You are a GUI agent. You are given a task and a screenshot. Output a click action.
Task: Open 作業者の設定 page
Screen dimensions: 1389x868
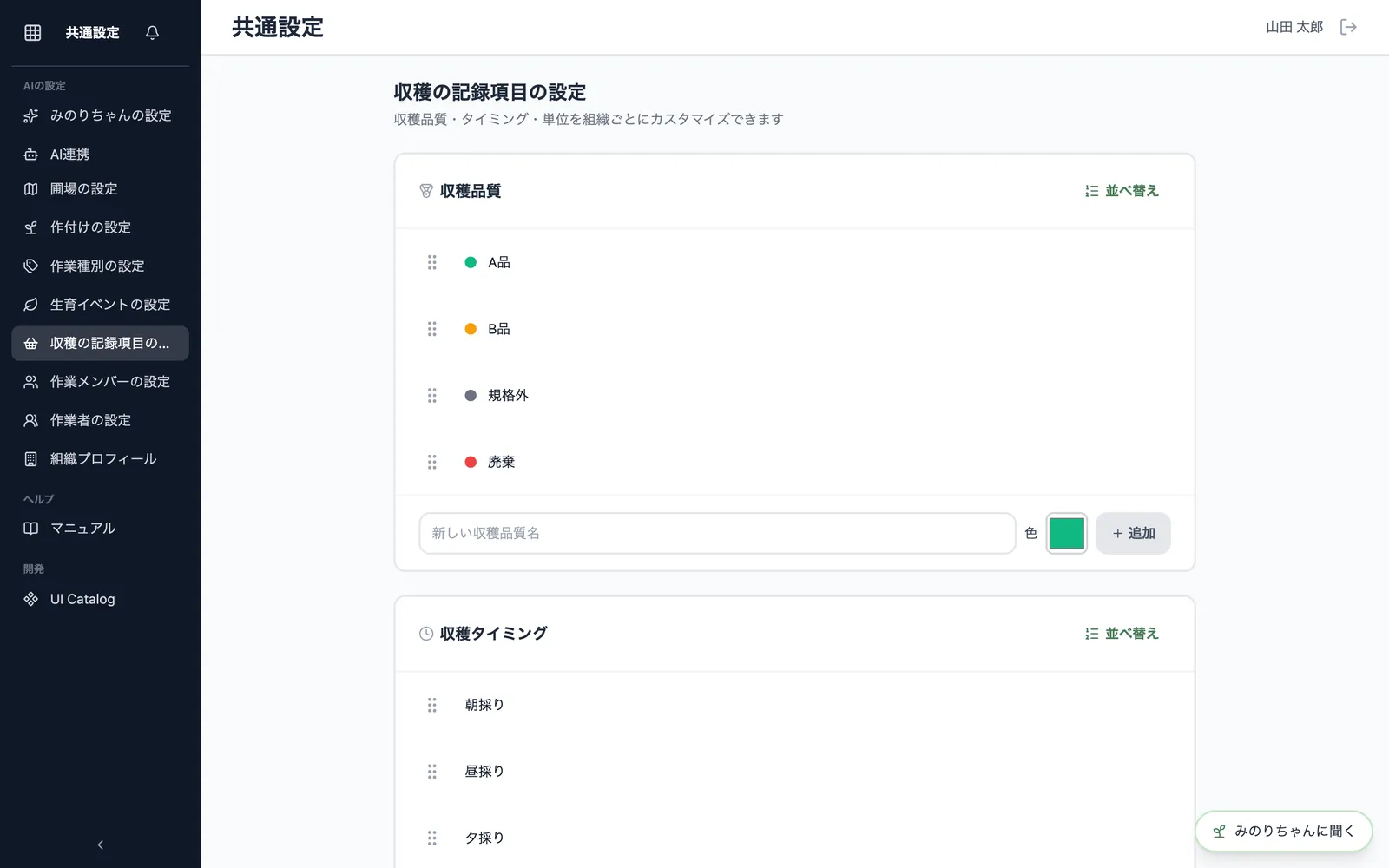100,420
